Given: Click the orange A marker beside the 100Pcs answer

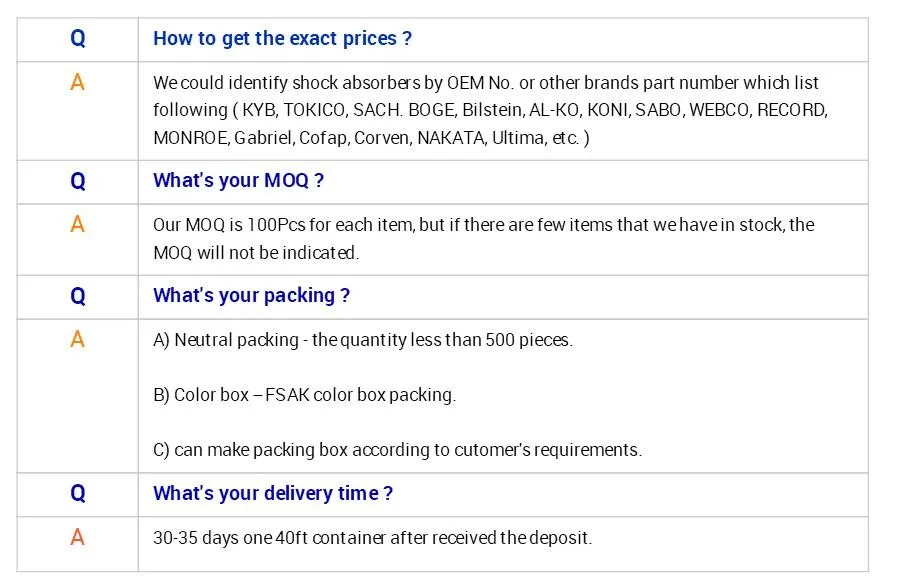Looking at the screenshot, I should click(78, 225).
